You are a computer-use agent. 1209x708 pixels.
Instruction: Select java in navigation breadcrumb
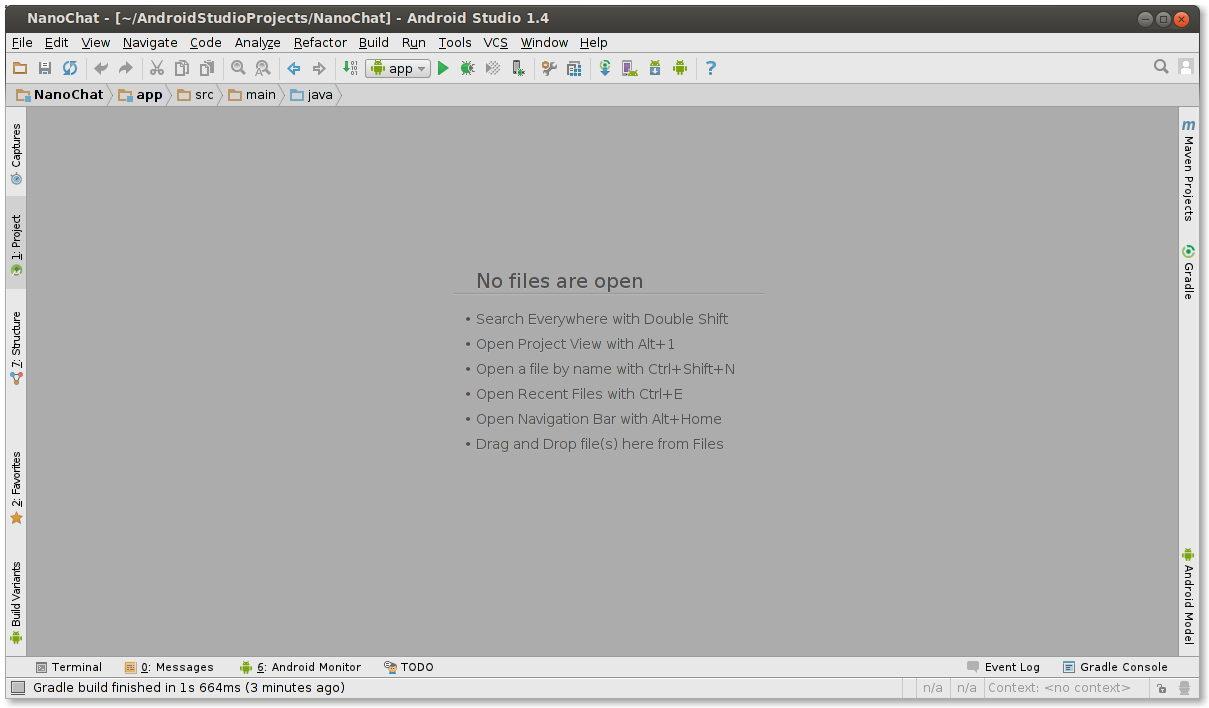coord(312,95)
